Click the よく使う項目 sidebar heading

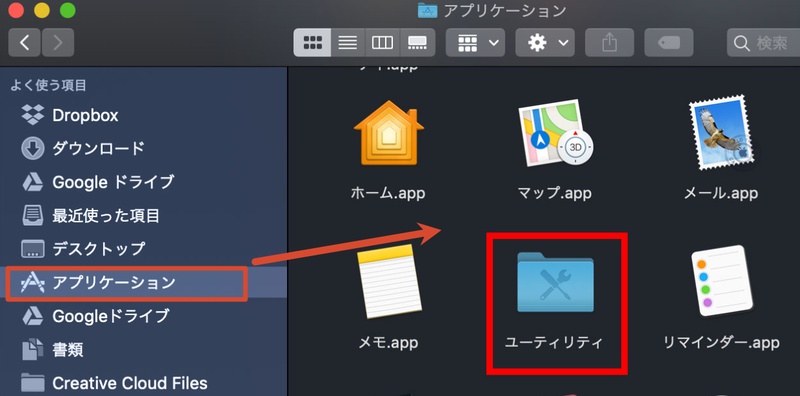pyautogui.click(x=48, y=85)
